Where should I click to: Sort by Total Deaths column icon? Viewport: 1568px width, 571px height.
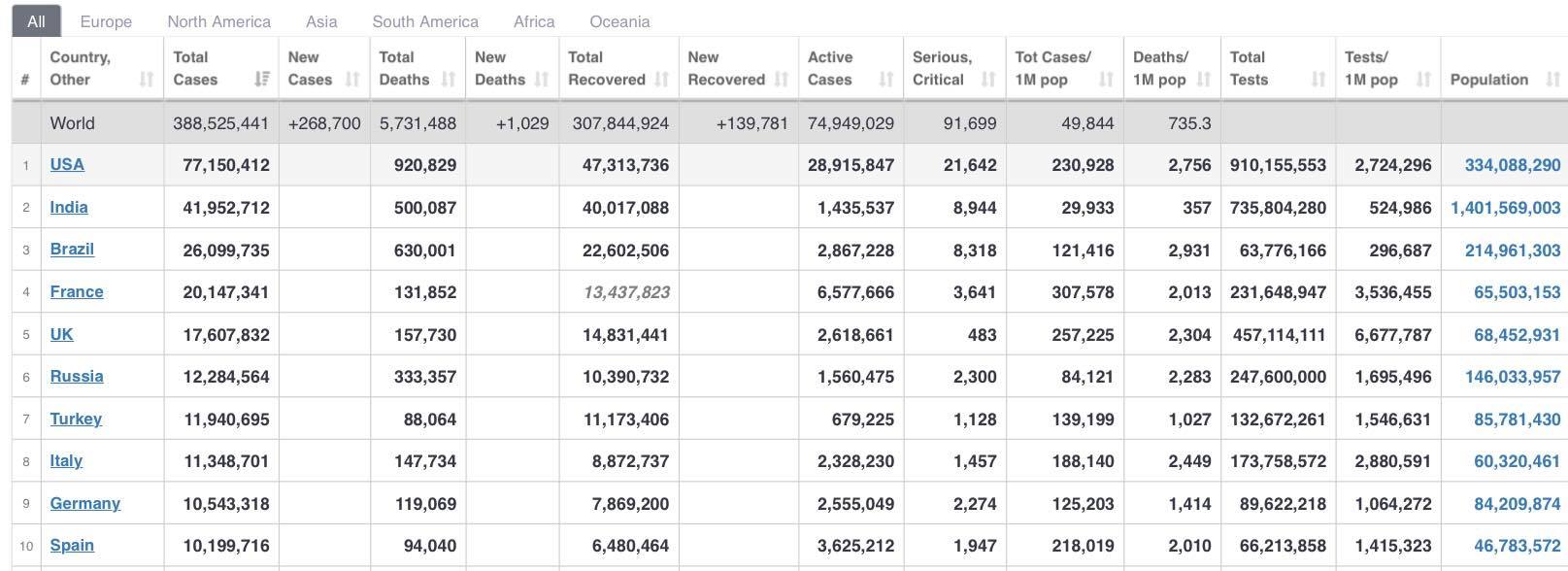click(x=448, y=80)
